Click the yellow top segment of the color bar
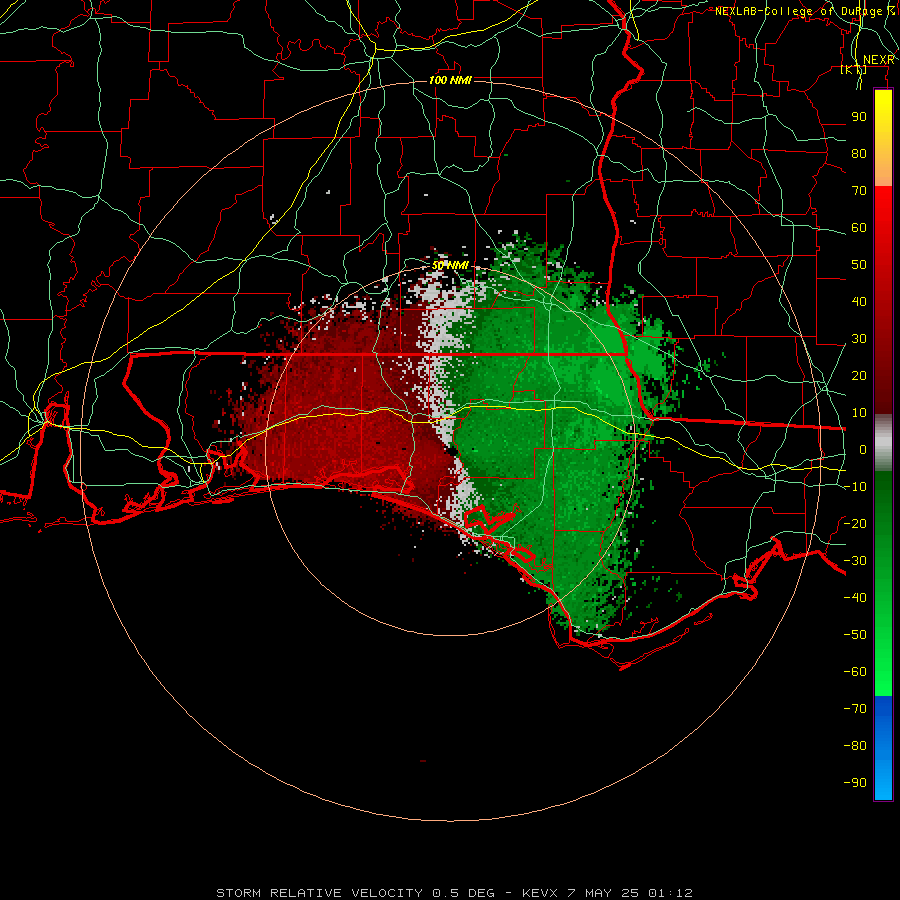This screenshot has width=900, height=900. pos(883,138)
